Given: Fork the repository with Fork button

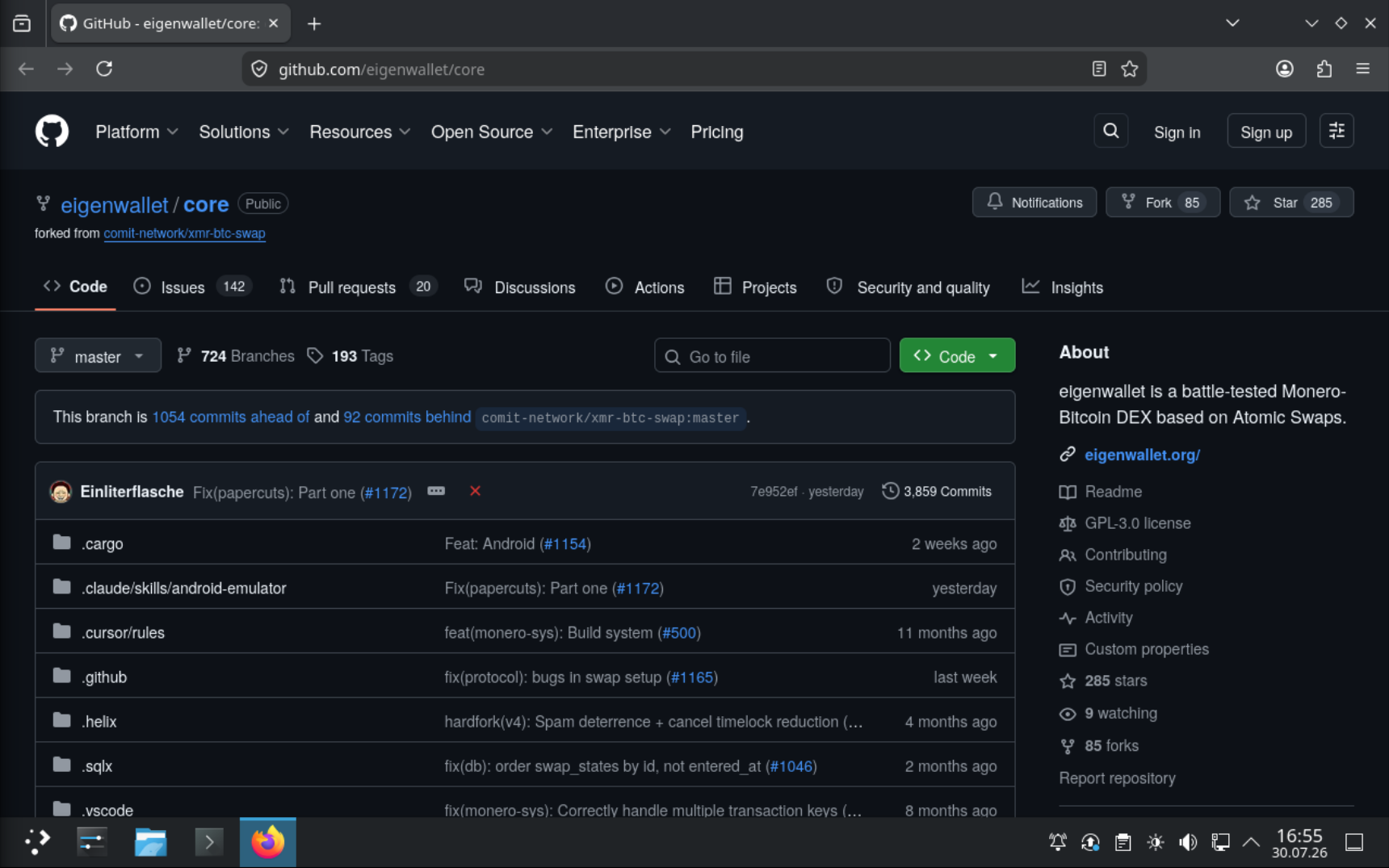Looking at the screenshot, I should coord(1163,202).
